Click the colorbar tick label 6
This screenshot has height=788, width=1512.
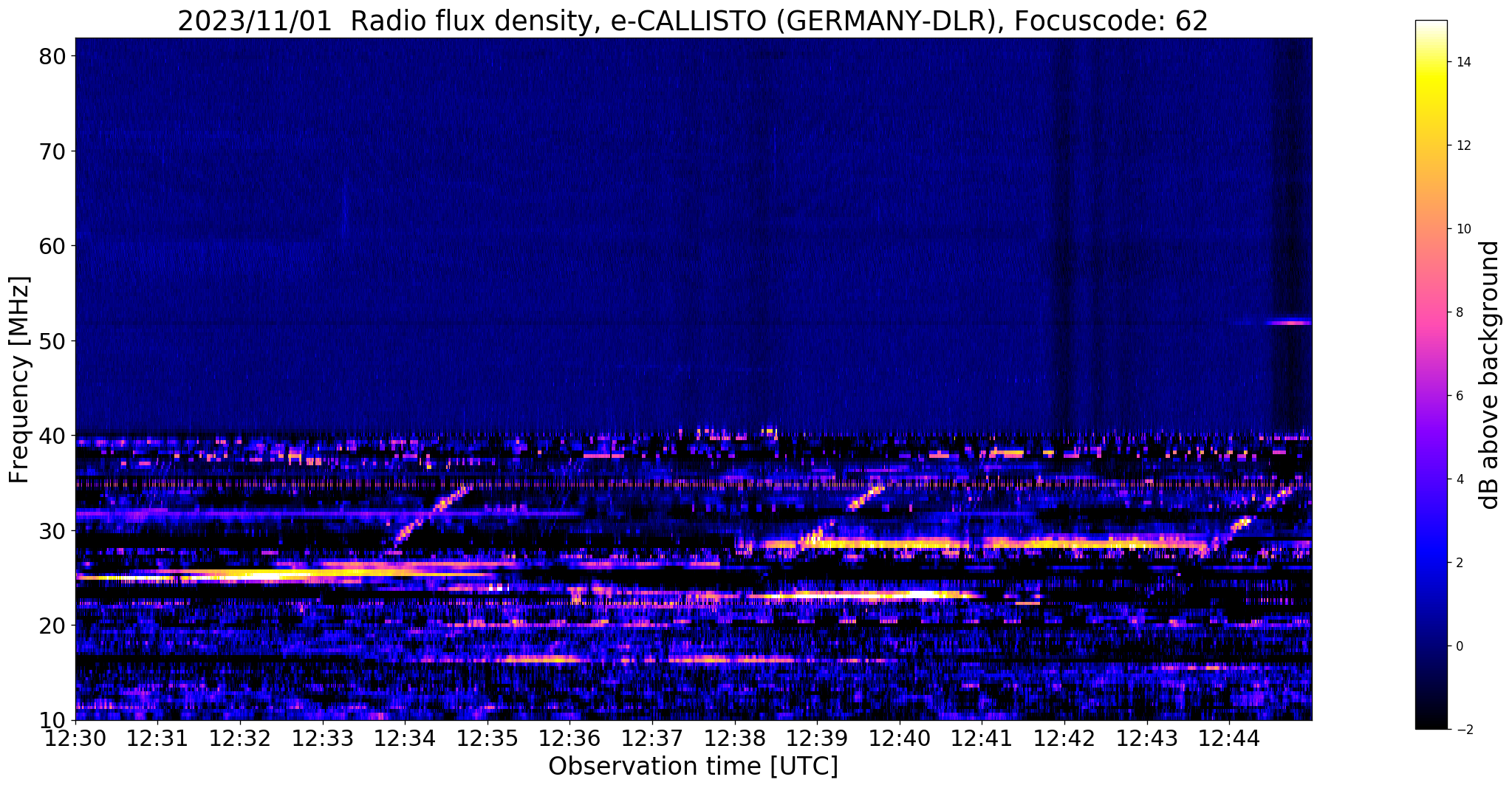click(x=1460, y=396)
